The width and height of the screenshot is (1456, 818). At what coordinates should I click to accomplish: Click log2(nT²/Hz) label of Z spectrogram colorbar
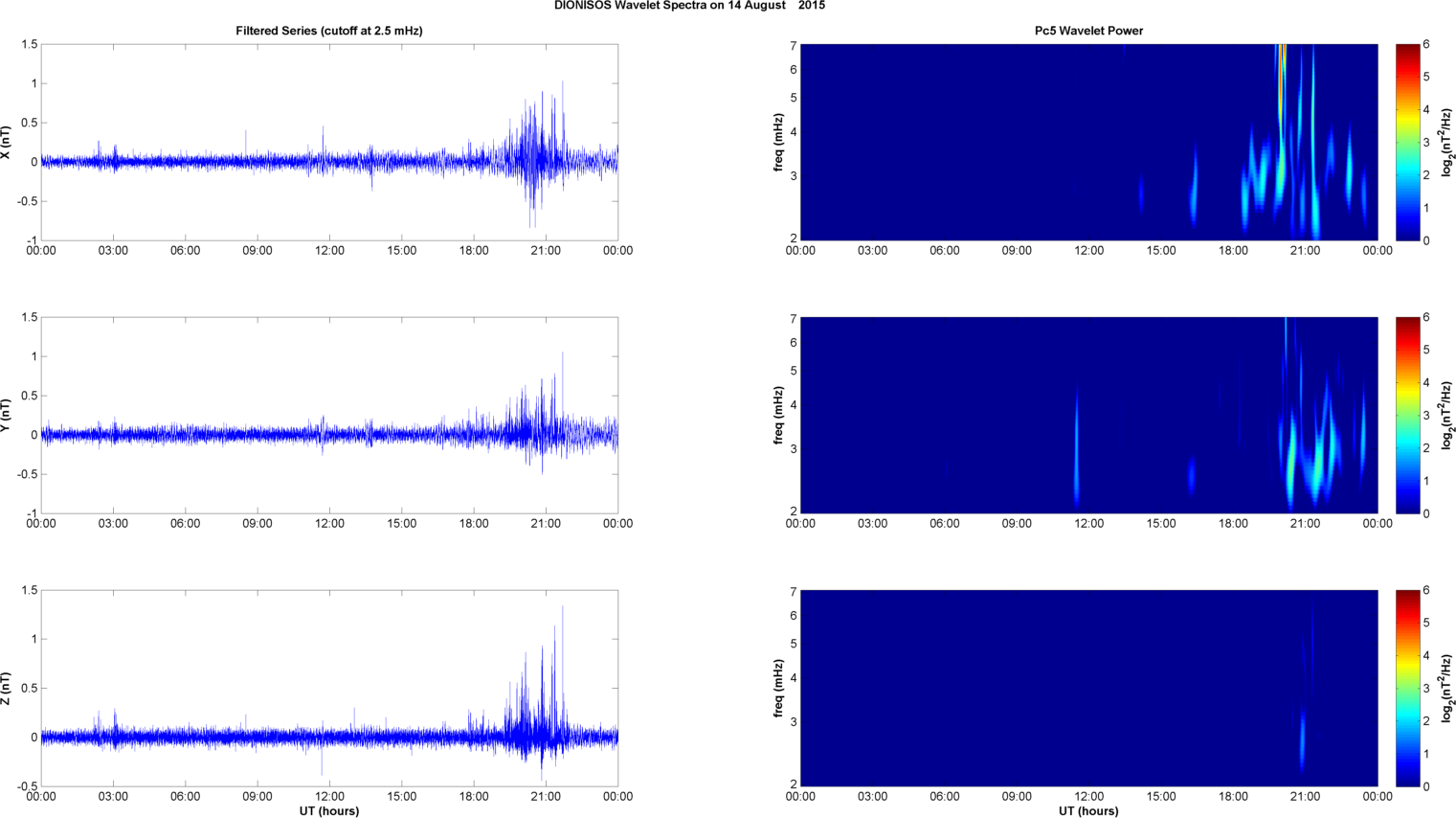(1448, 689)
